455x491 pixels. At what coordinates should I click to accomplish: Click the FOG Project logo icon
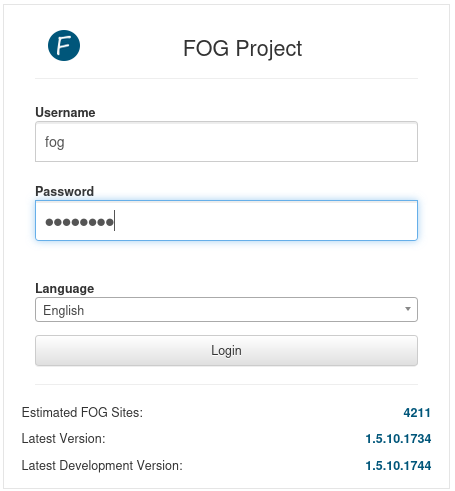[64, 46]
